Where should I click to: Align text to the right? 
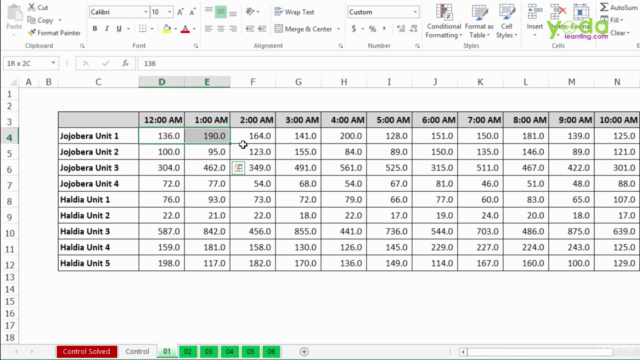(x=233, y=29)
